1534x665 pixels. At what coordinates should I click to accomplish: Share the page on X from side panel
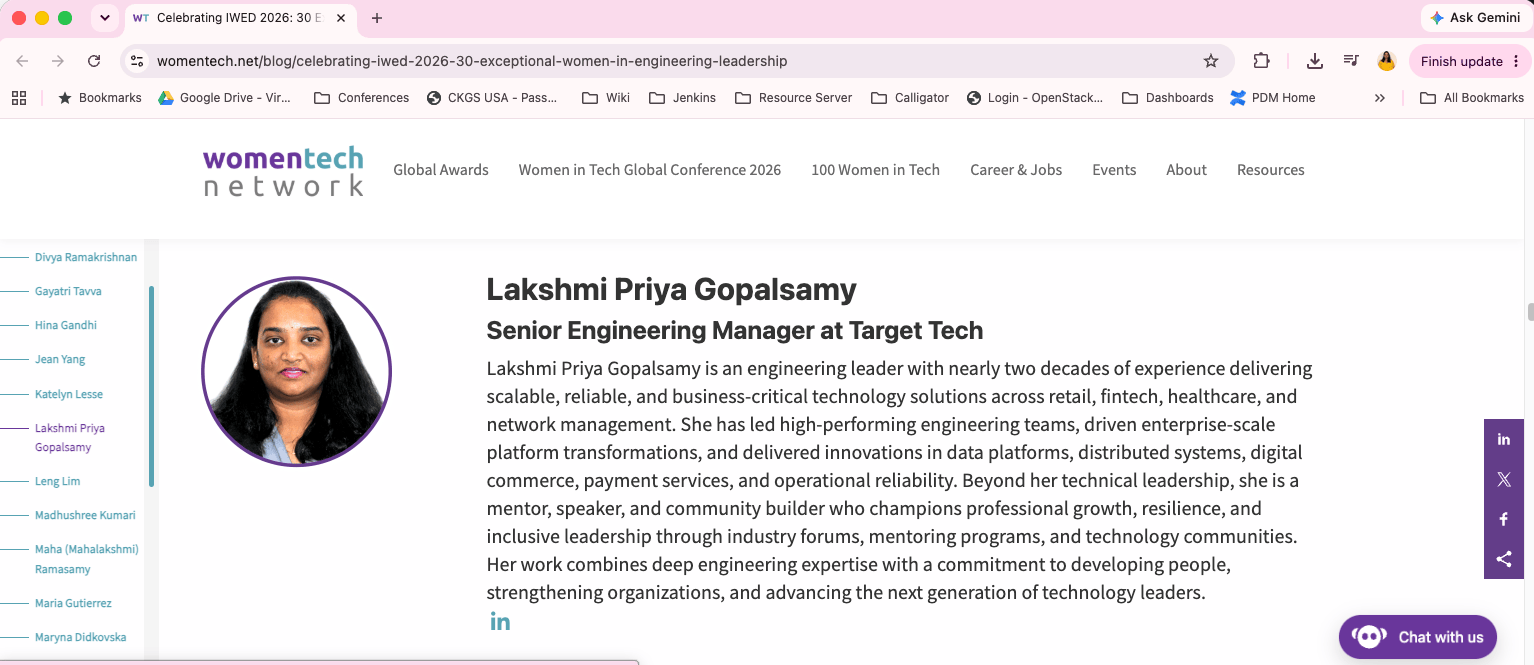1503,479
